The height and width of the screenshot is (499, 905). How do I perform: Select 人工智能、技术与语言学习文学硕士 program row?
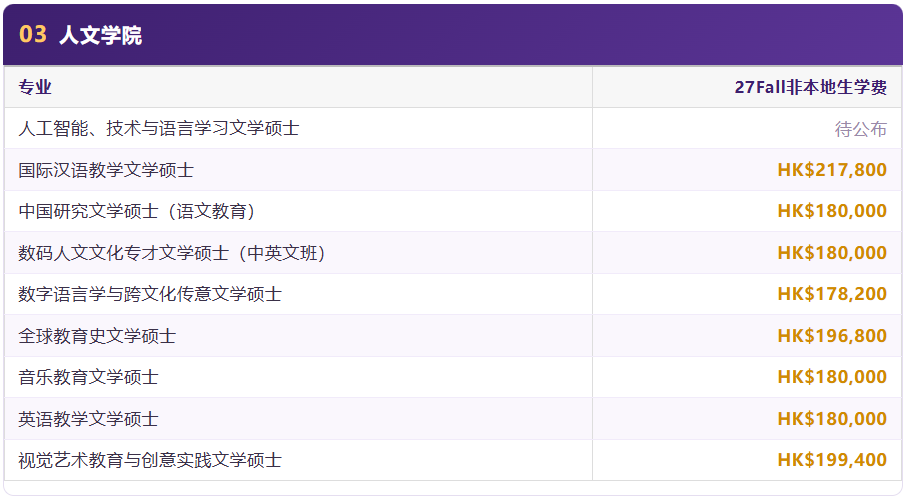[x=452, y=128]
